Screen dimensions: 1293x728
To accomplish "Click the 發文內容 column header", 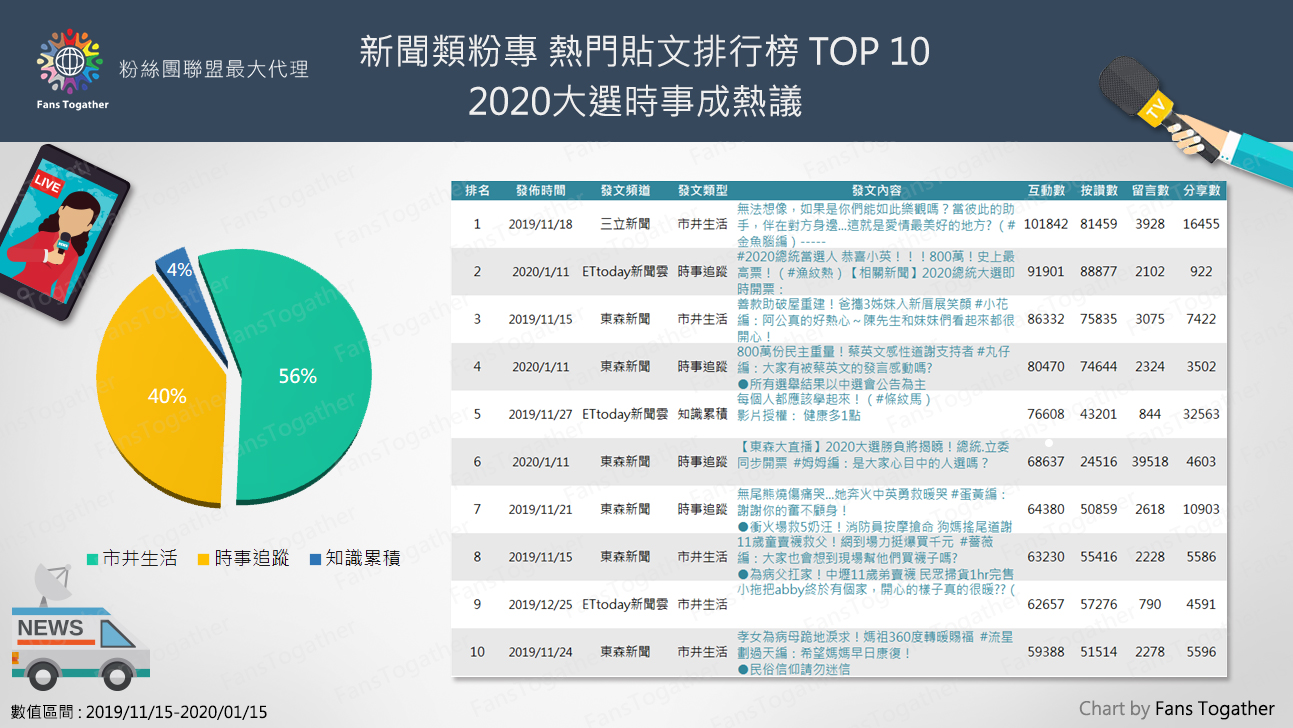I will click(x=876, y=190).
